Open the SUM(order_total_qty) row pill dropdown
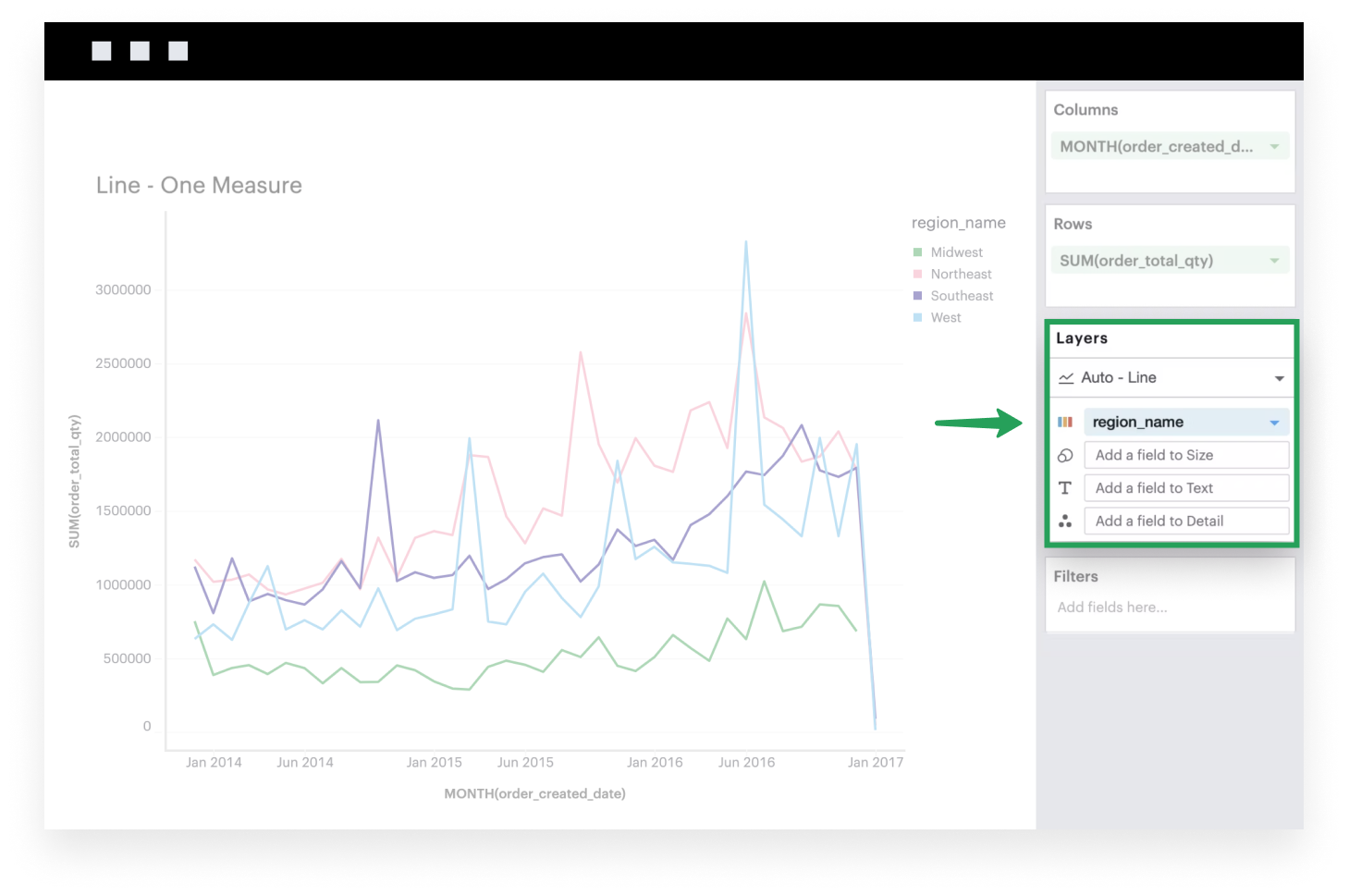Screen dimensions: 1349x896 click(x=1274, y=261)
